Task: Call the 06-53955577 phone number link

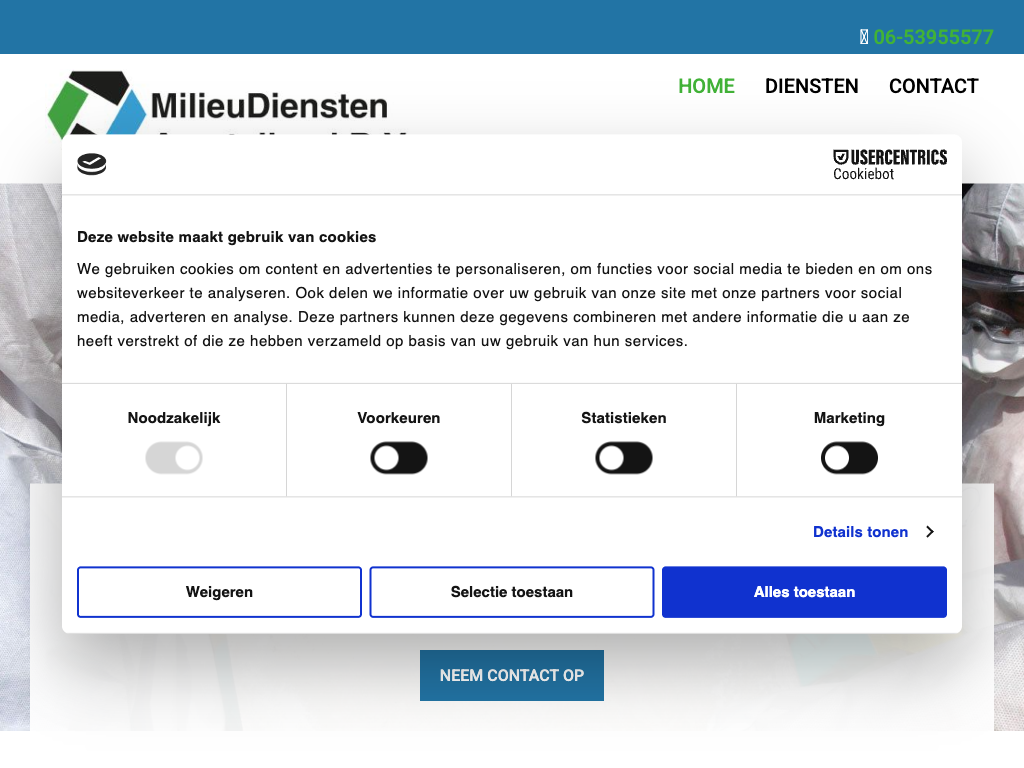Action: [933, 37]
